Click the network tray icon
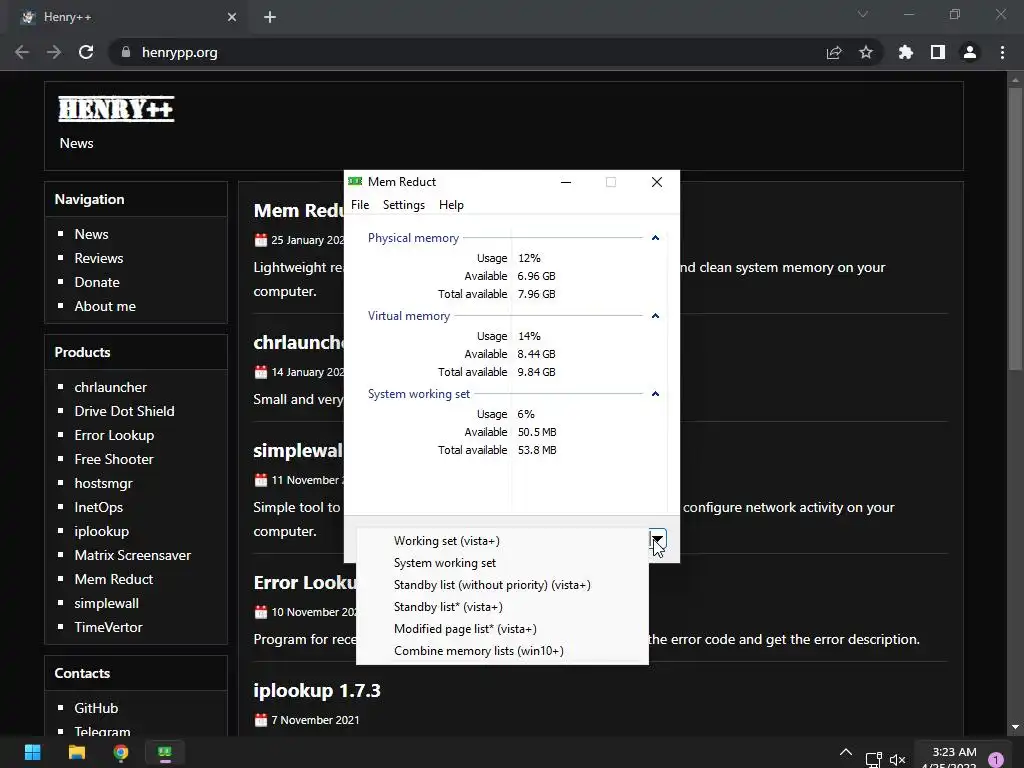The width and height of the screenshot is (1024, 768). pyautogui.click(x=873, y=760)
